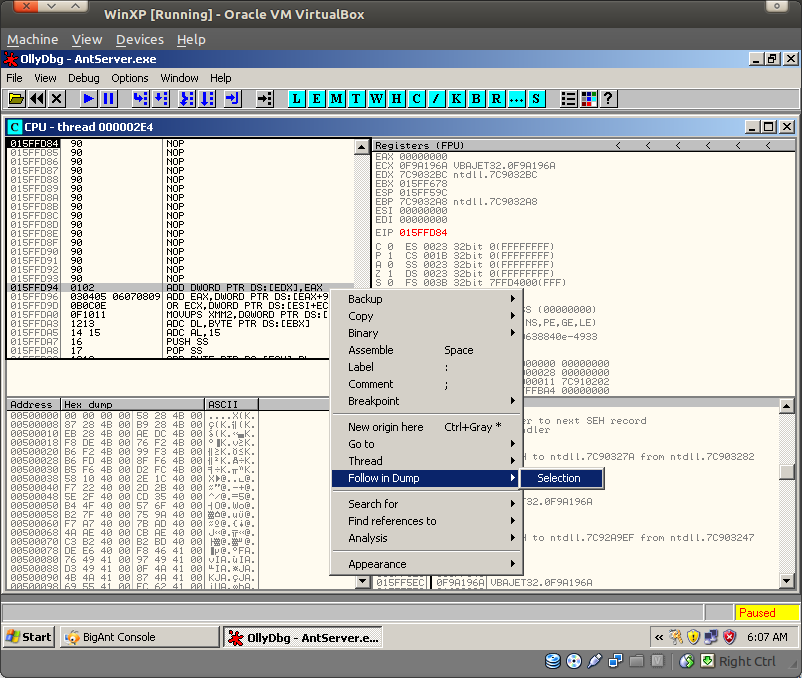Show Windows with W button
Screen dimensions: 802x678
coord(376,98)
